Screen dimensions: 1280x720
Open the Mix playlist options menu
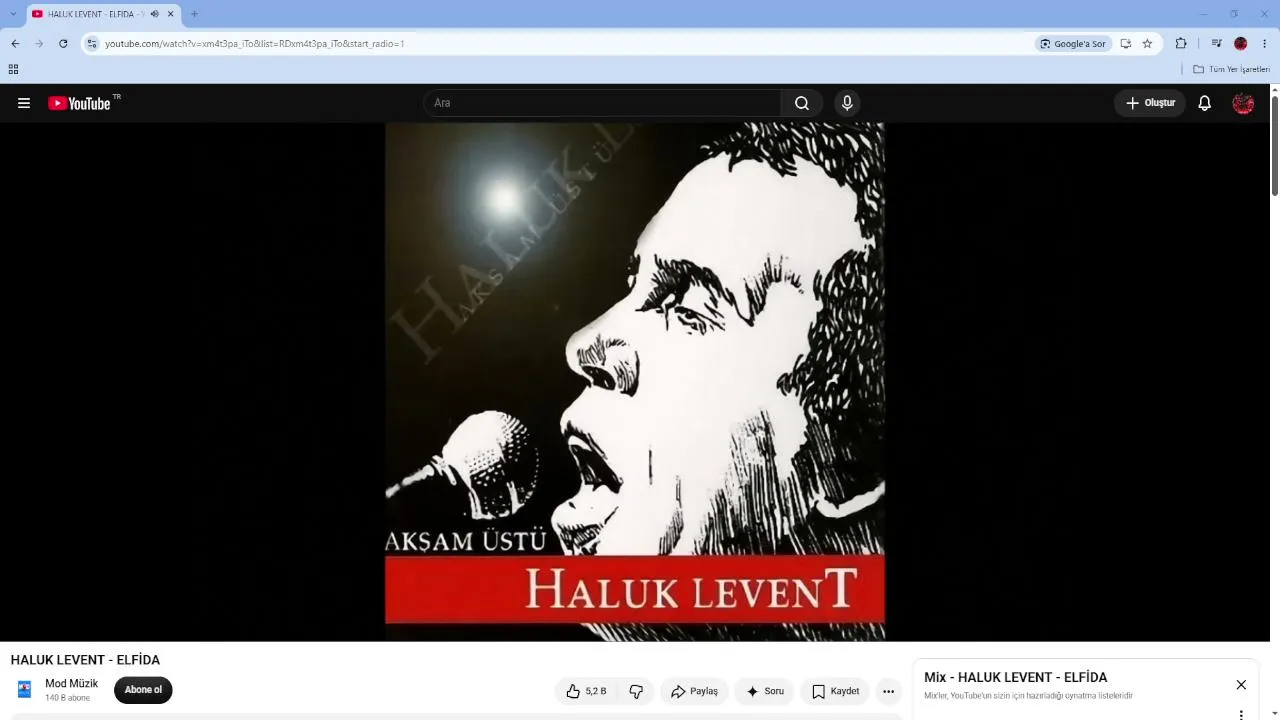[x=1241, y=714]
